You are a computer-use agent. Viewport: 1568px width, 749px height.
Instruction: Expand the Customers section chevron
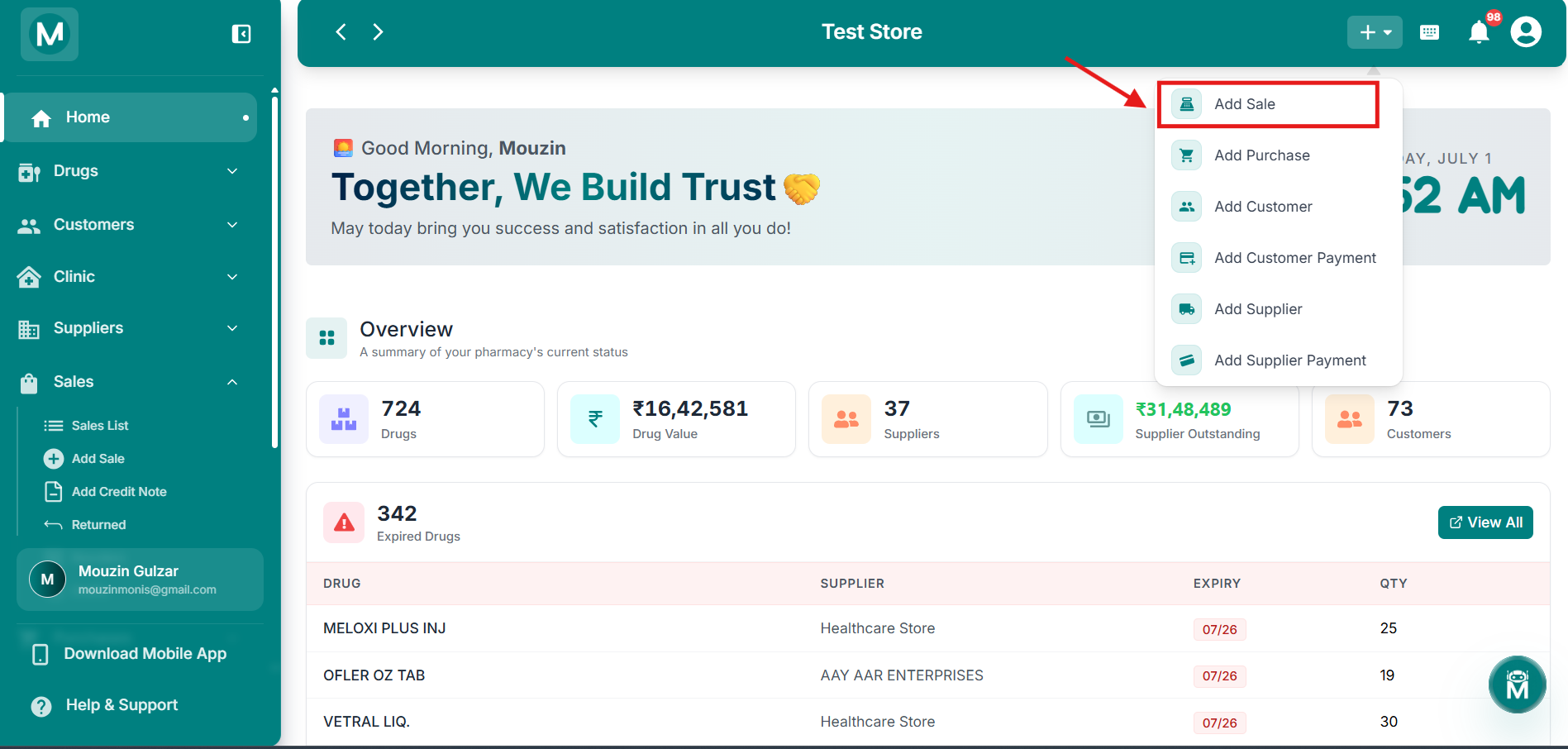pos(232,225)
